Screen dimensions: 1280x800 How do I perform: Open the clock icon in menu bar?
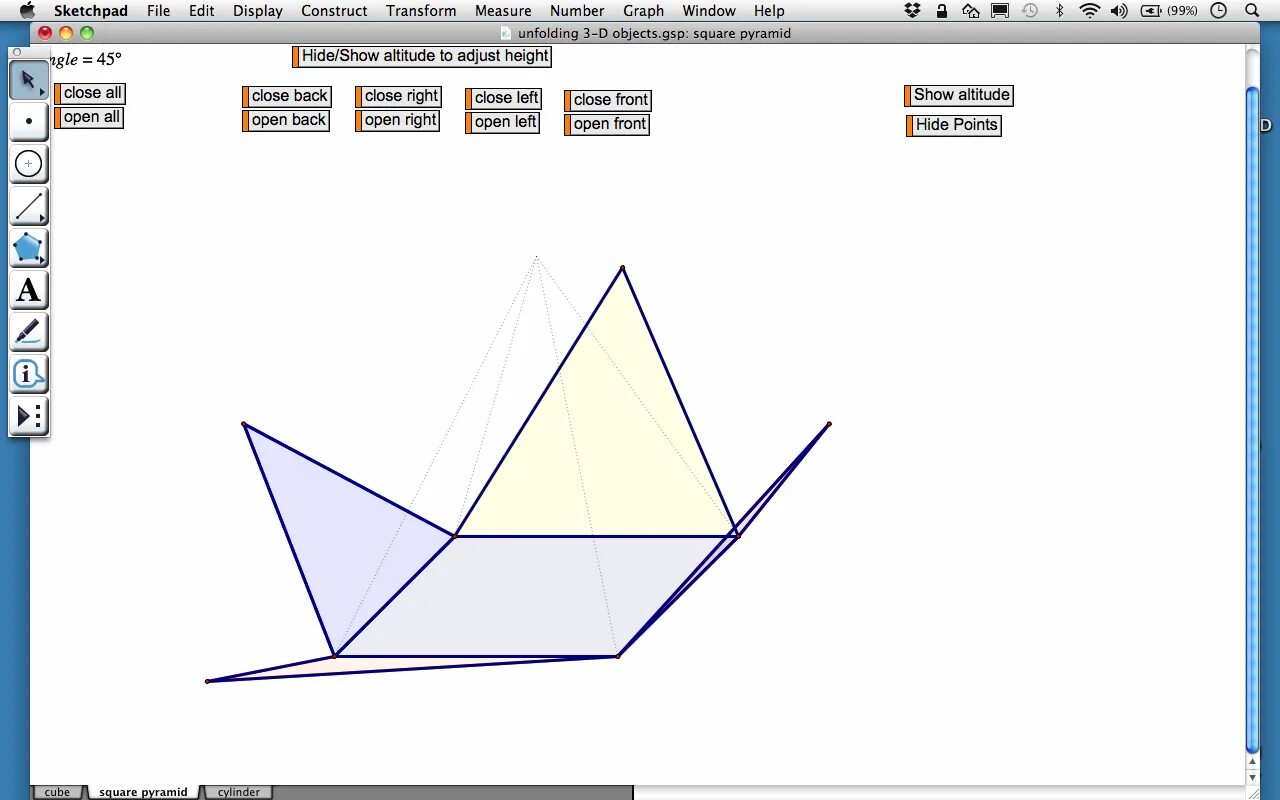(1218, 11)
